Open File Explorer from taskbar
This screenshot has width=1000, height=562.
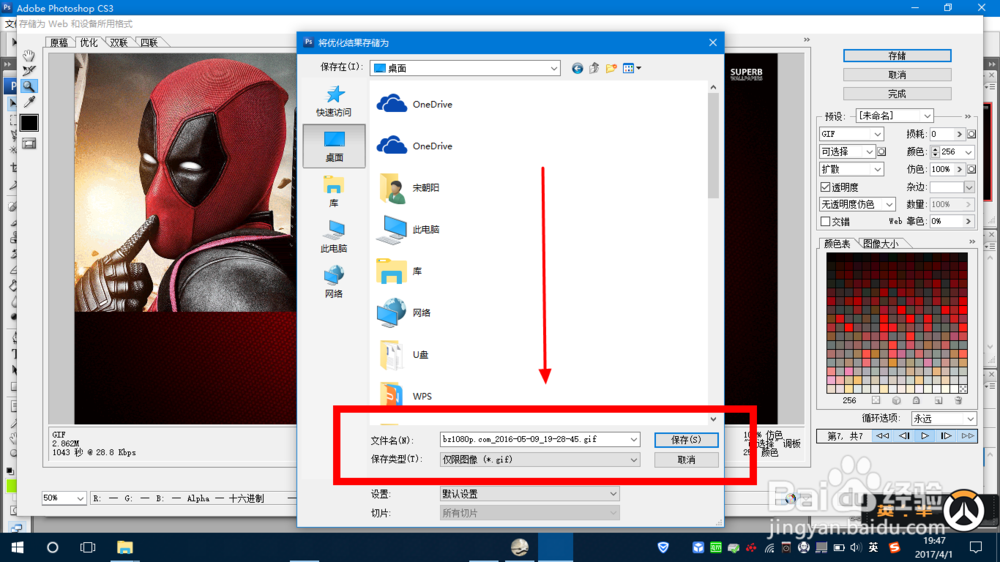click(x=124, y=547)
